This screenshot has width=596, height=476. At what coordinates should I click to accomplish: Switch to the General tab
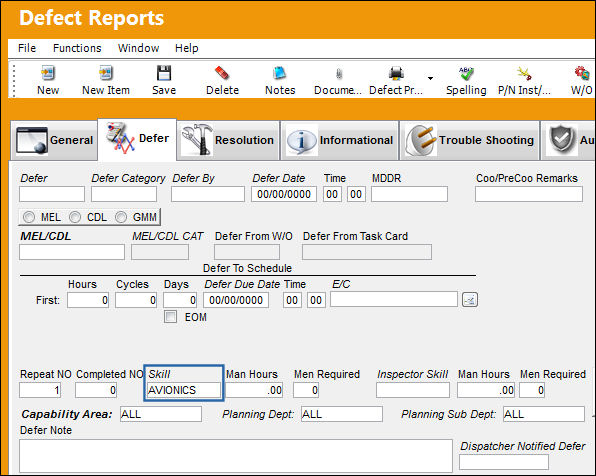pos(54,140)
